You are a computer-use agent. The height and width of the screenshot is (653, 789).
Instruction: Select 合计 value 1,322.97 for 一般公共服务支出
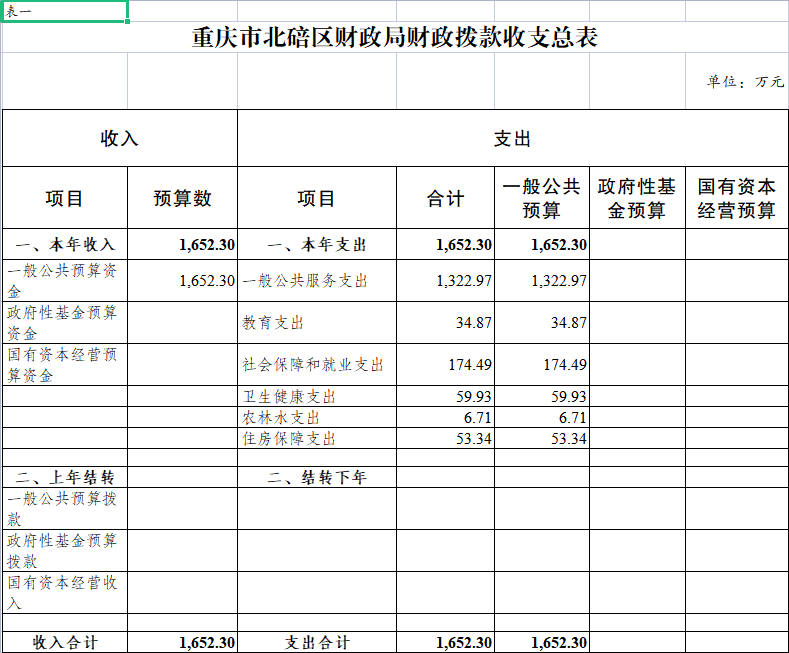pos(446,281)
